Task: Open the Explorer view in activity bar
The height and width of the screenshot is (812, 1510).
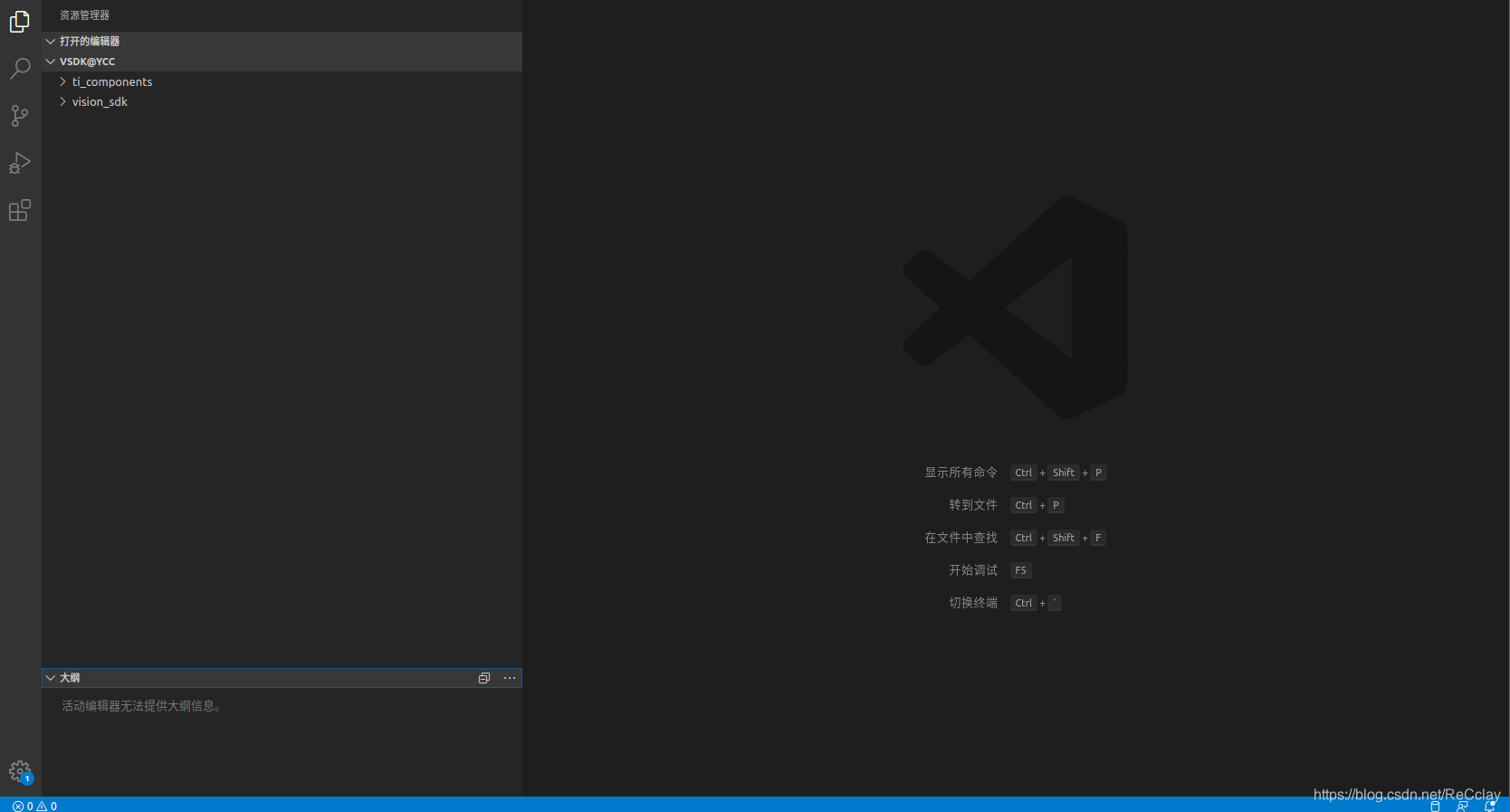Action: pos(20,21)
